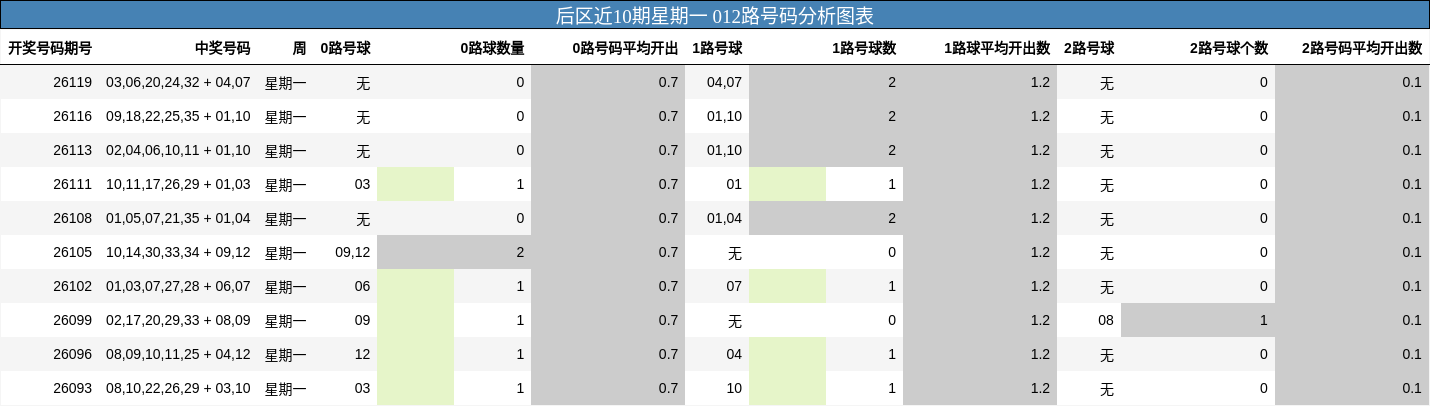1430x406 pixels.
Task: Select the 1路号球 column header
Action: click(717, 48)
